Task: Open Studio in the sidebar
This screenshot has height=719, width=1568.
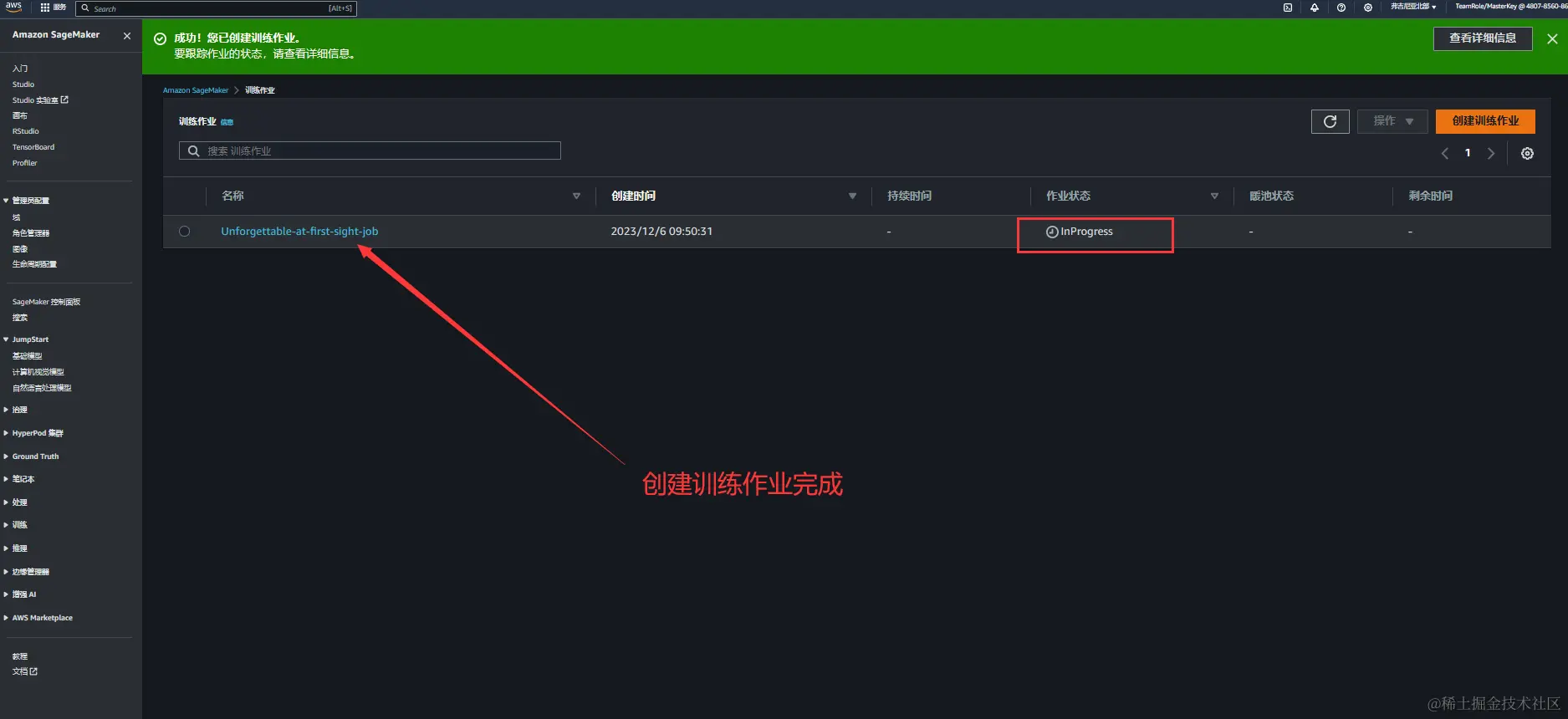Action: (23, 84)
